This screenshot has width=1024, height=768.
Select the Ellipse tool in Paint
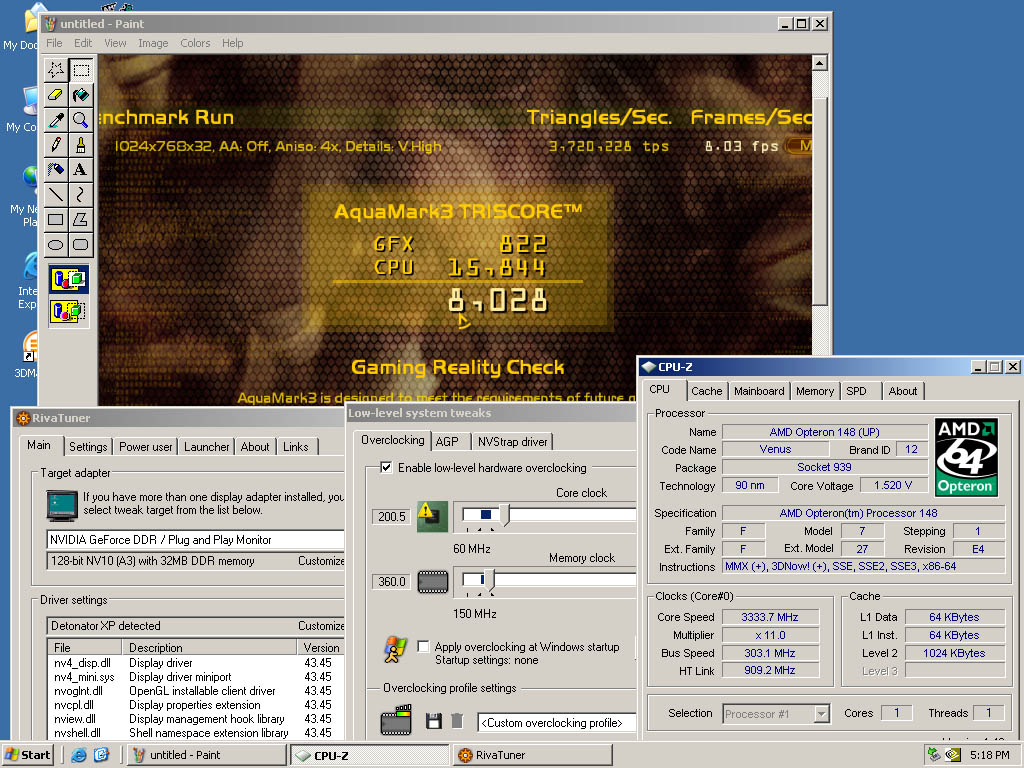pos(56,245)
